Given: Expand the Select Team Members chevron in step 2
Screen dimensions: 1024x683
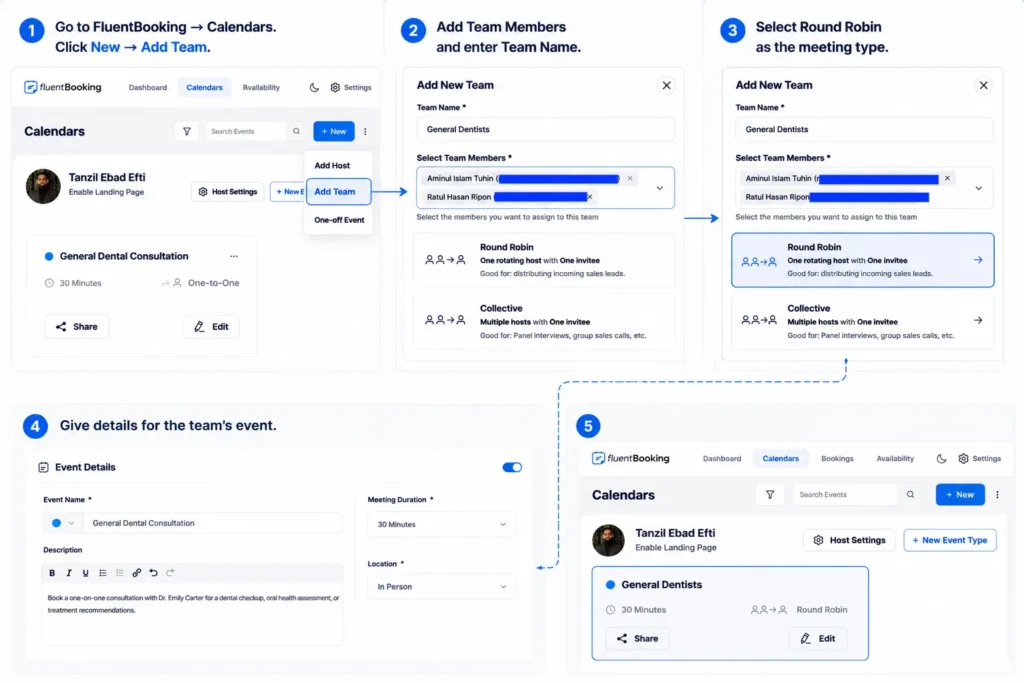Looking at the screenshot, I should pos(660,188).
